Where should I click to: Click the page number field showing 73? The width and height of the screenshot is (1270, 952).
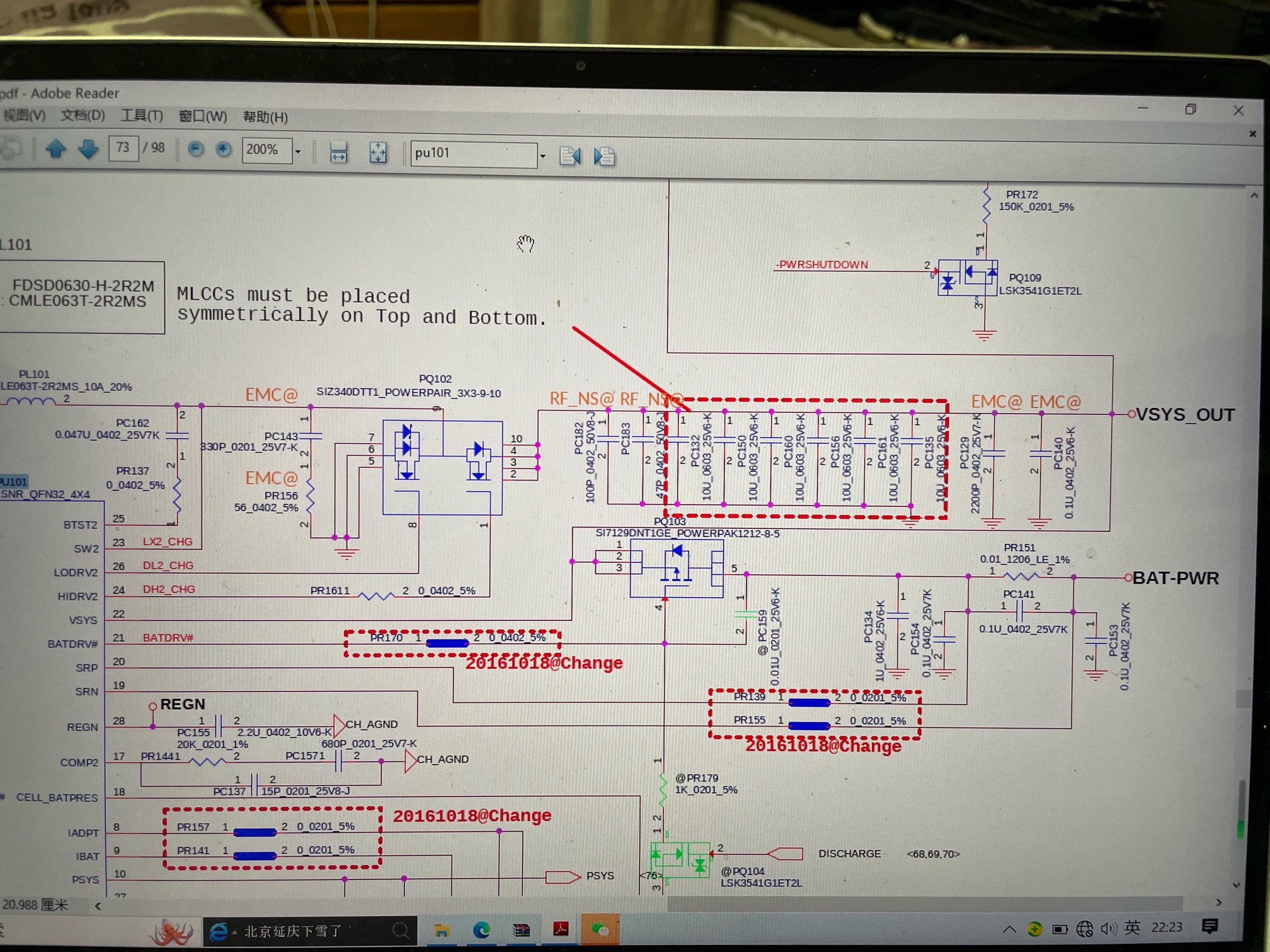click(x=123, y=148)
